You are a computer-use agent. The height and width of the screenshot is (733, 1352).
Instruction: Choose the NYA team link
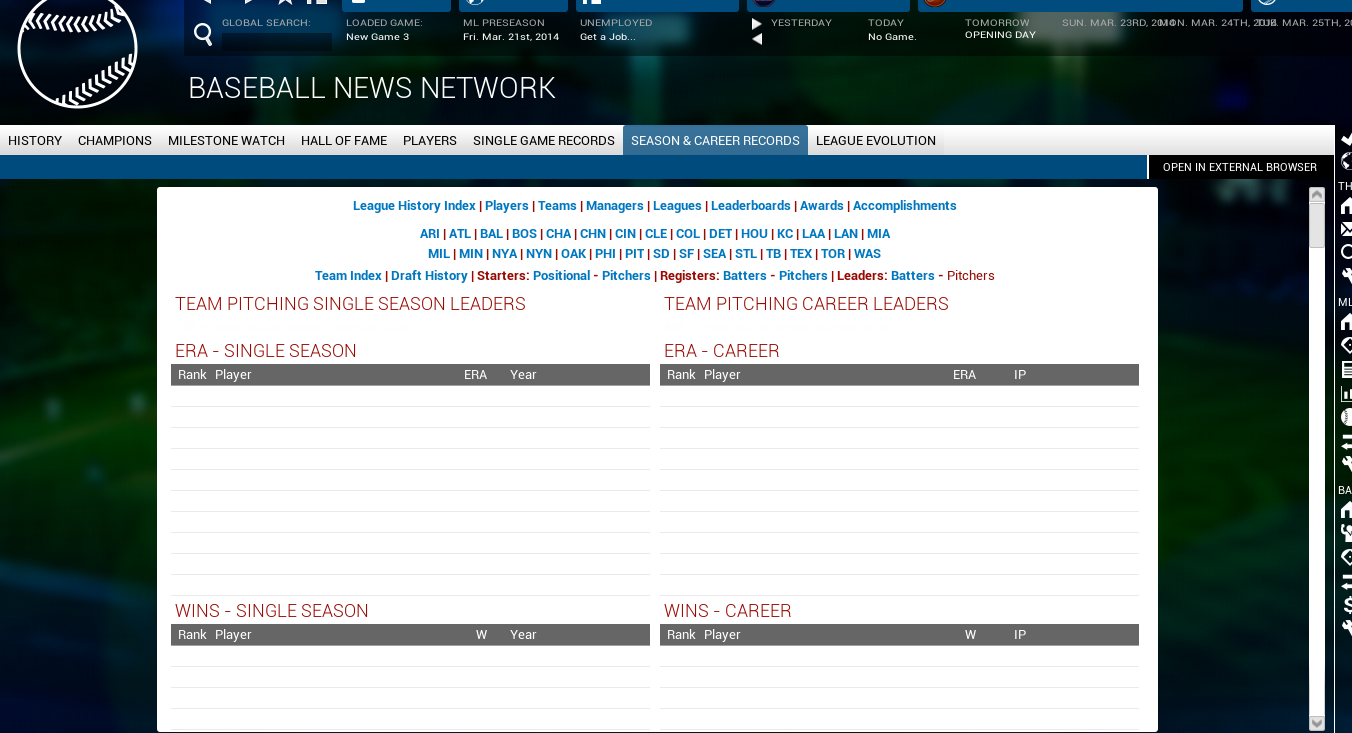coord(505,254)
